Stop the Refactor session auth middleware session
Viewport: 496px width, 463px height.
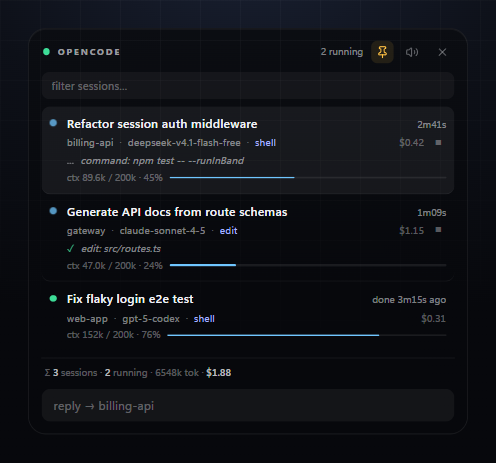438,143
